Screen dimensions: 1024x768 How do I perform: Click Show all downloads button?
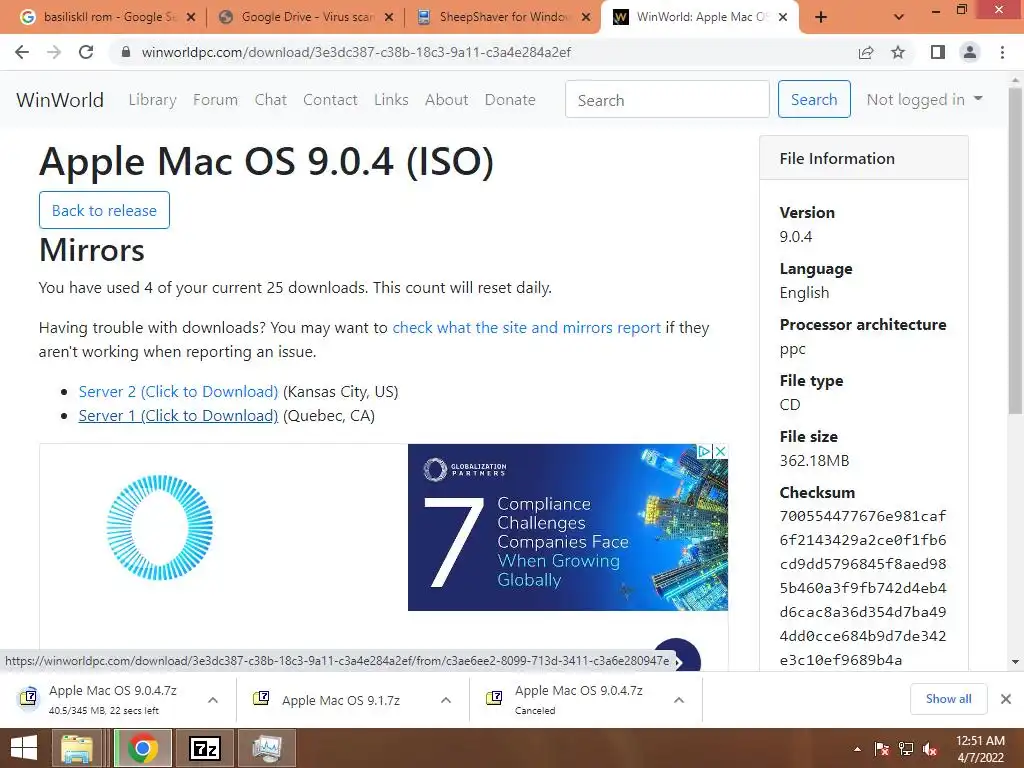[x=948, y=699]
